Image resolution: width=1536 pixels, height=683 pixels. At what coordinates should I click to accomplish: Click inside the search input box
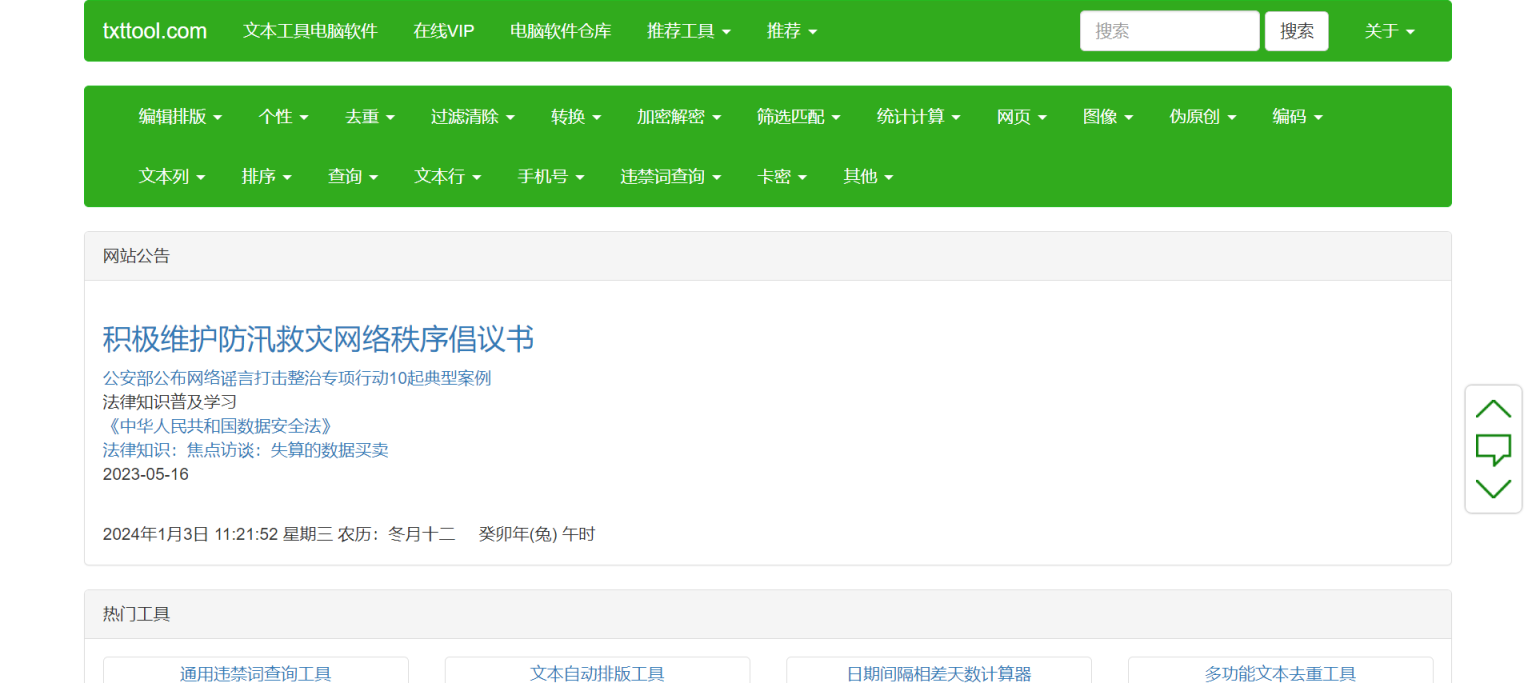(1168, 31)
